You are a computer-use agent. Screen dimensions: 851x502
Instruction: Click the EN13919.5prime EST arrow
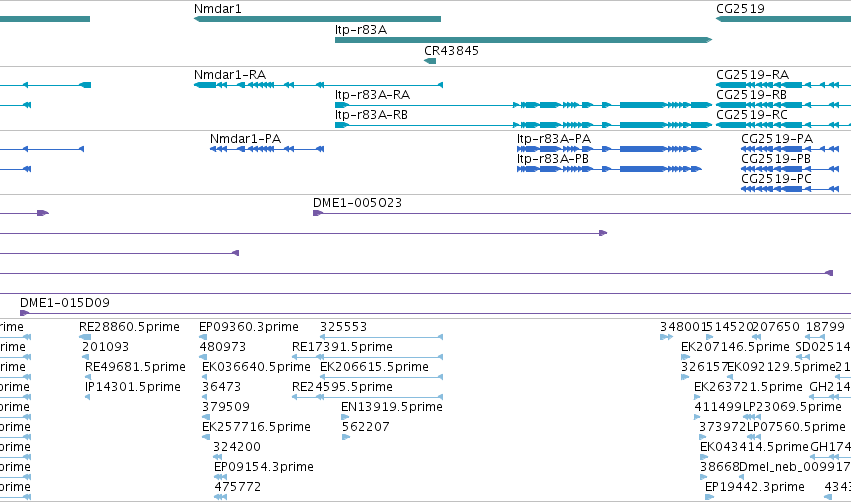click(x=345, y=417)
